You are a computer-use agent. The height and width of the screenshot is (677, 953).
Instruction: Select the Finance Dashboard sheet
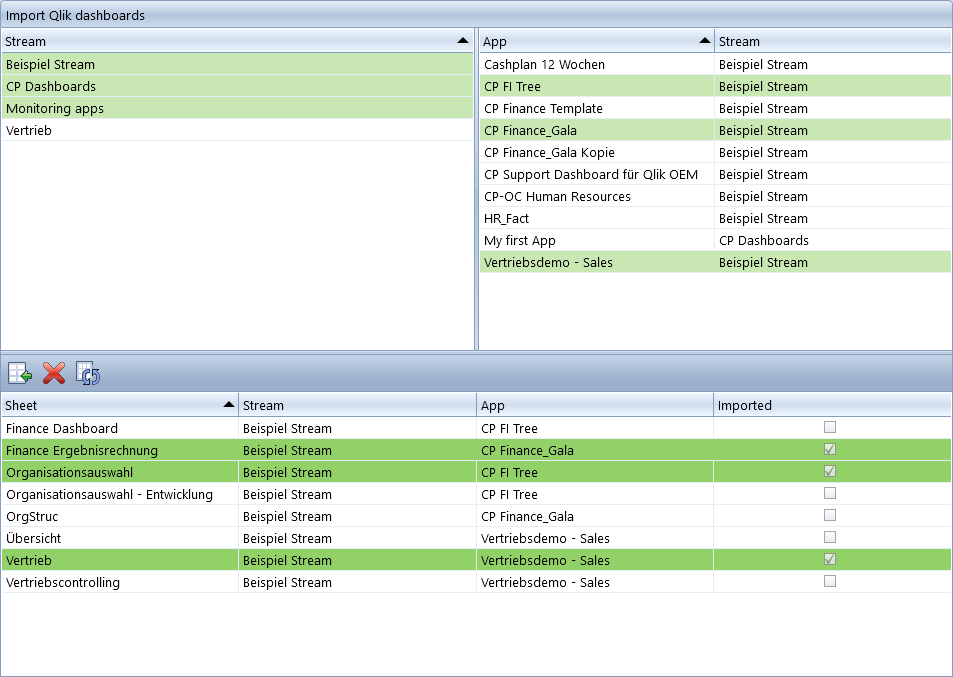coord(476,428)
